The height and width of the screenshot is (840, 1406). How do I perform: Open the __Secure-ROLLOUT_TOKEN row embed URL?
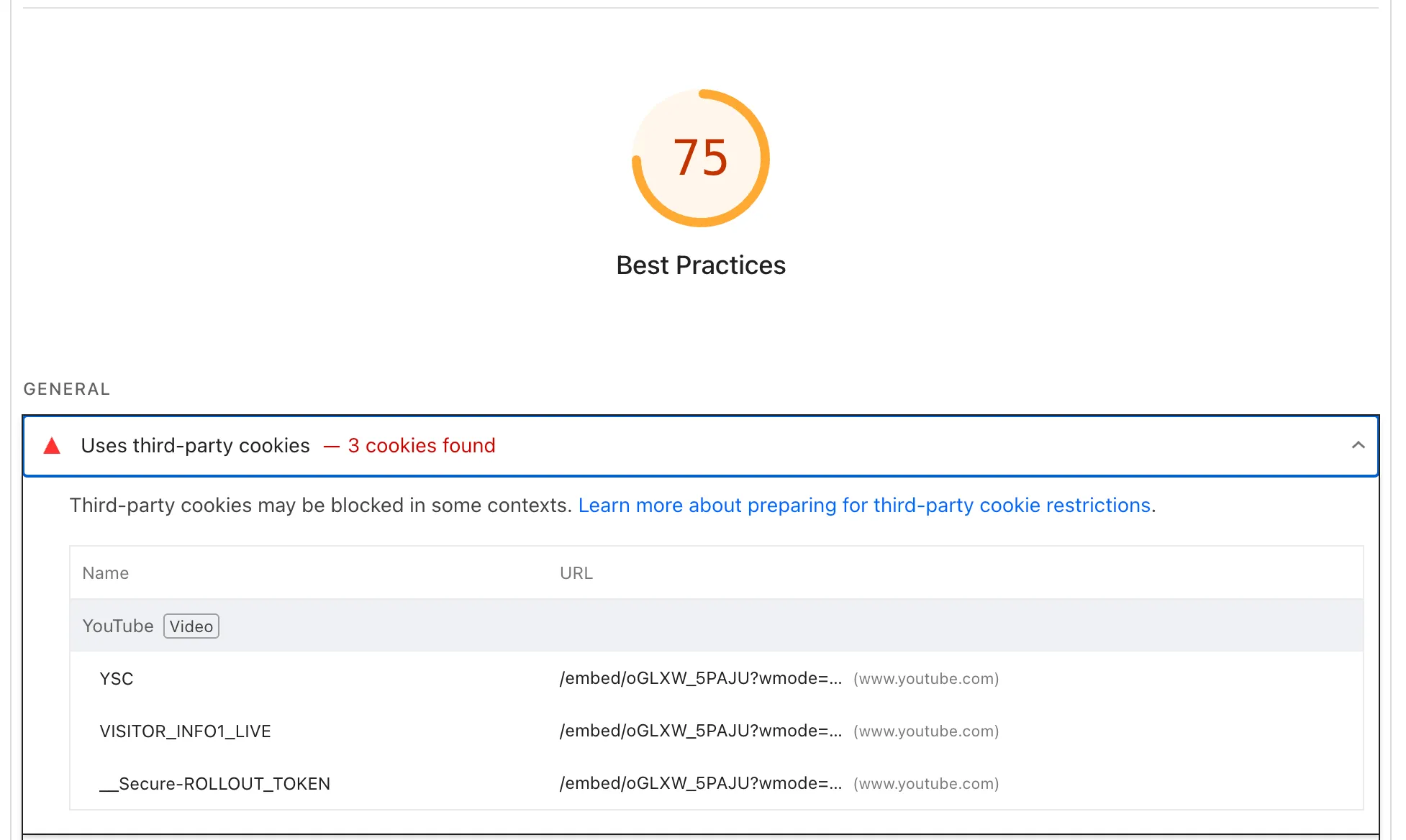(x=699, y=784)
